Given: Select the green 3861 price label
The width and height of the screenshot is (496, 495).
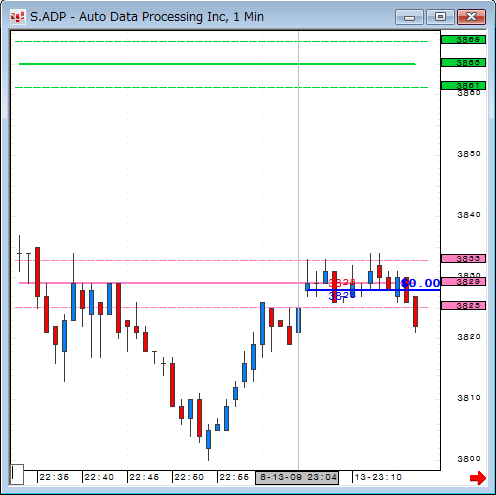Looking at the screenshot, I should tap(463, 85).
